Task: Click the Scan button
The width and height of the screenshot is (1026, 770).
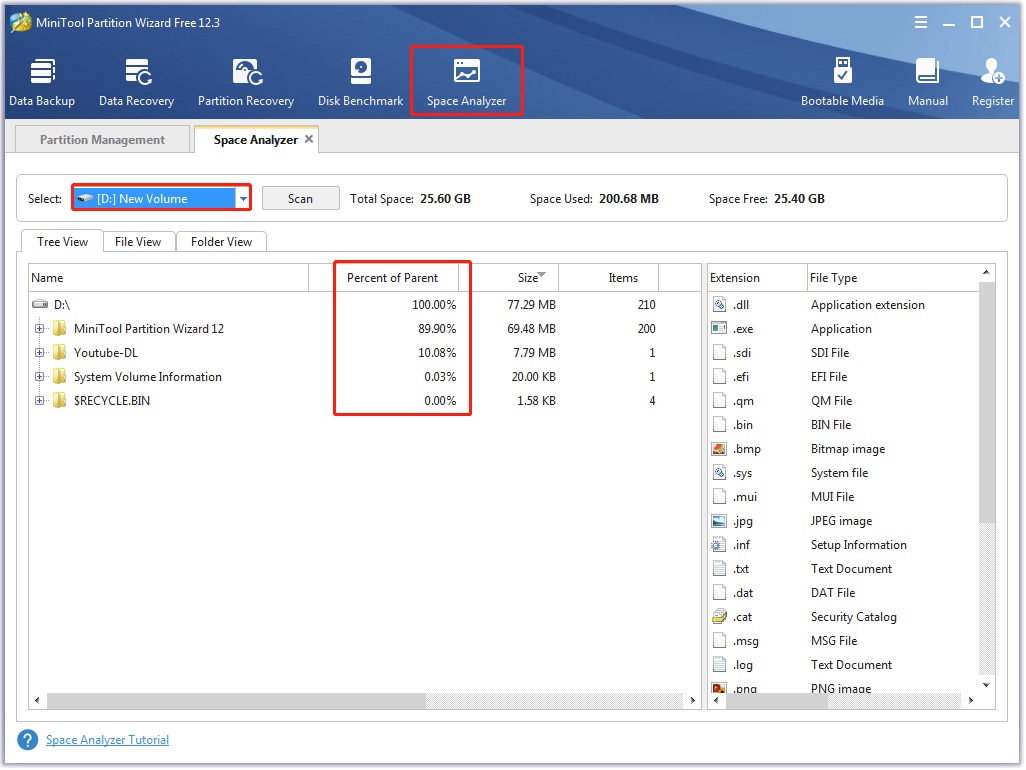Action: (300, 198)
